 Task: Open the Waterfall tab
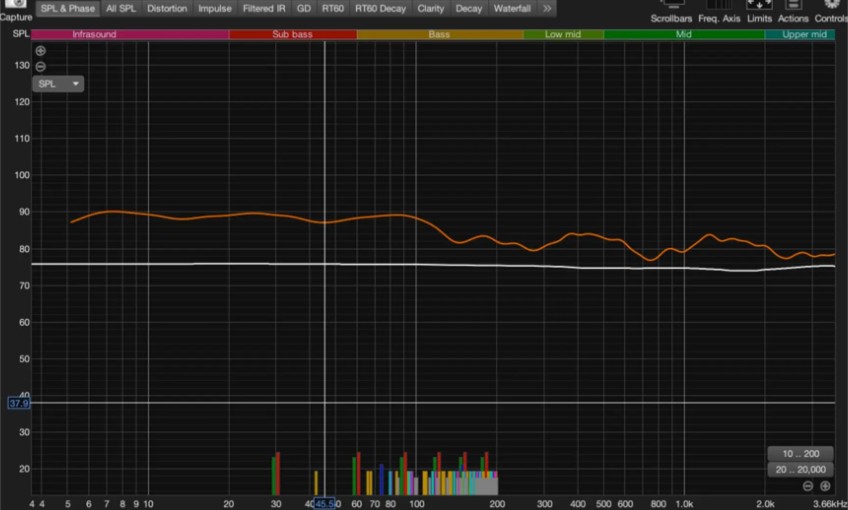512,9
